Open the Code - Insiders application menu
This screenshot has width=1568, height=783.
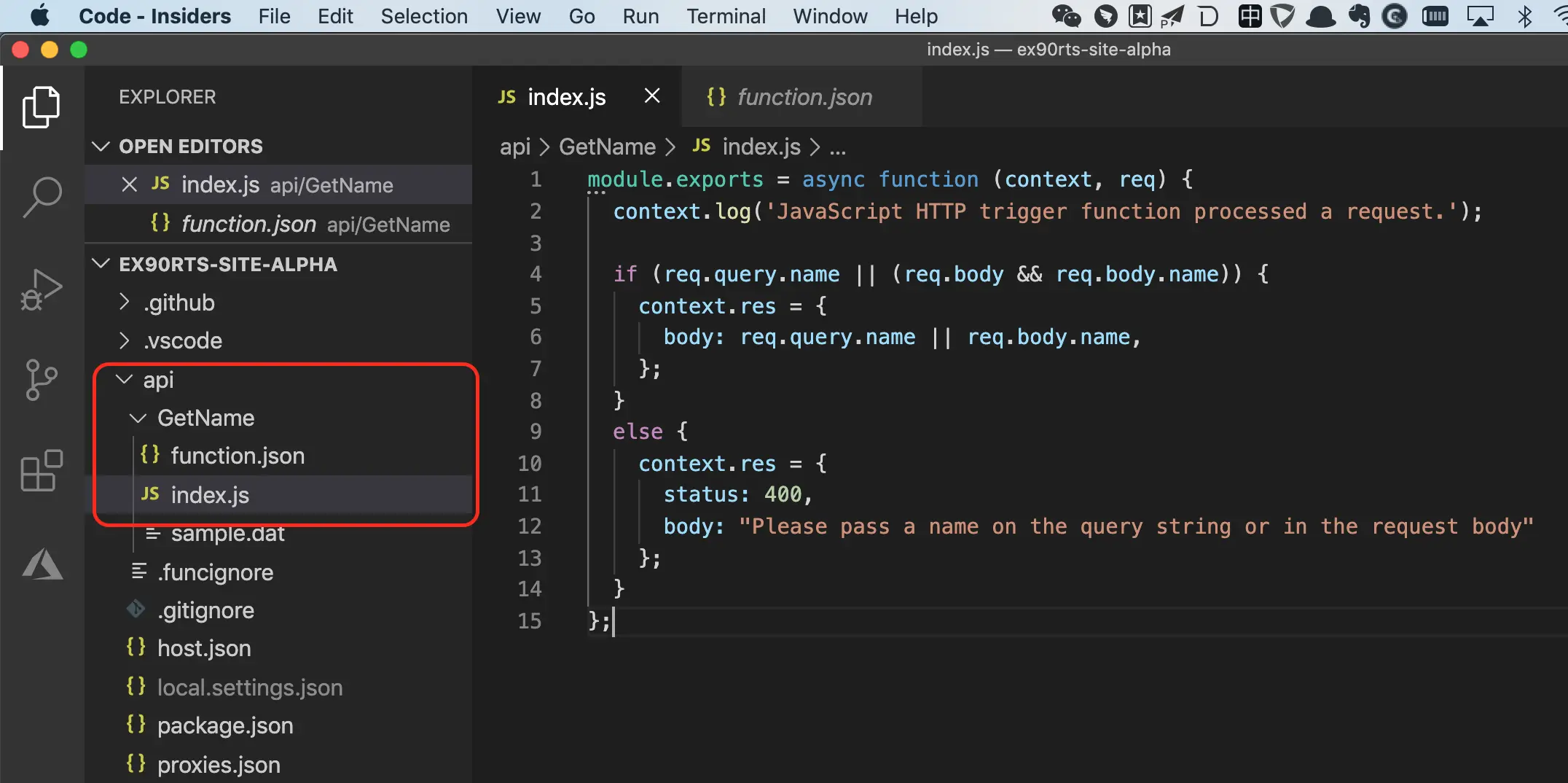154,16
